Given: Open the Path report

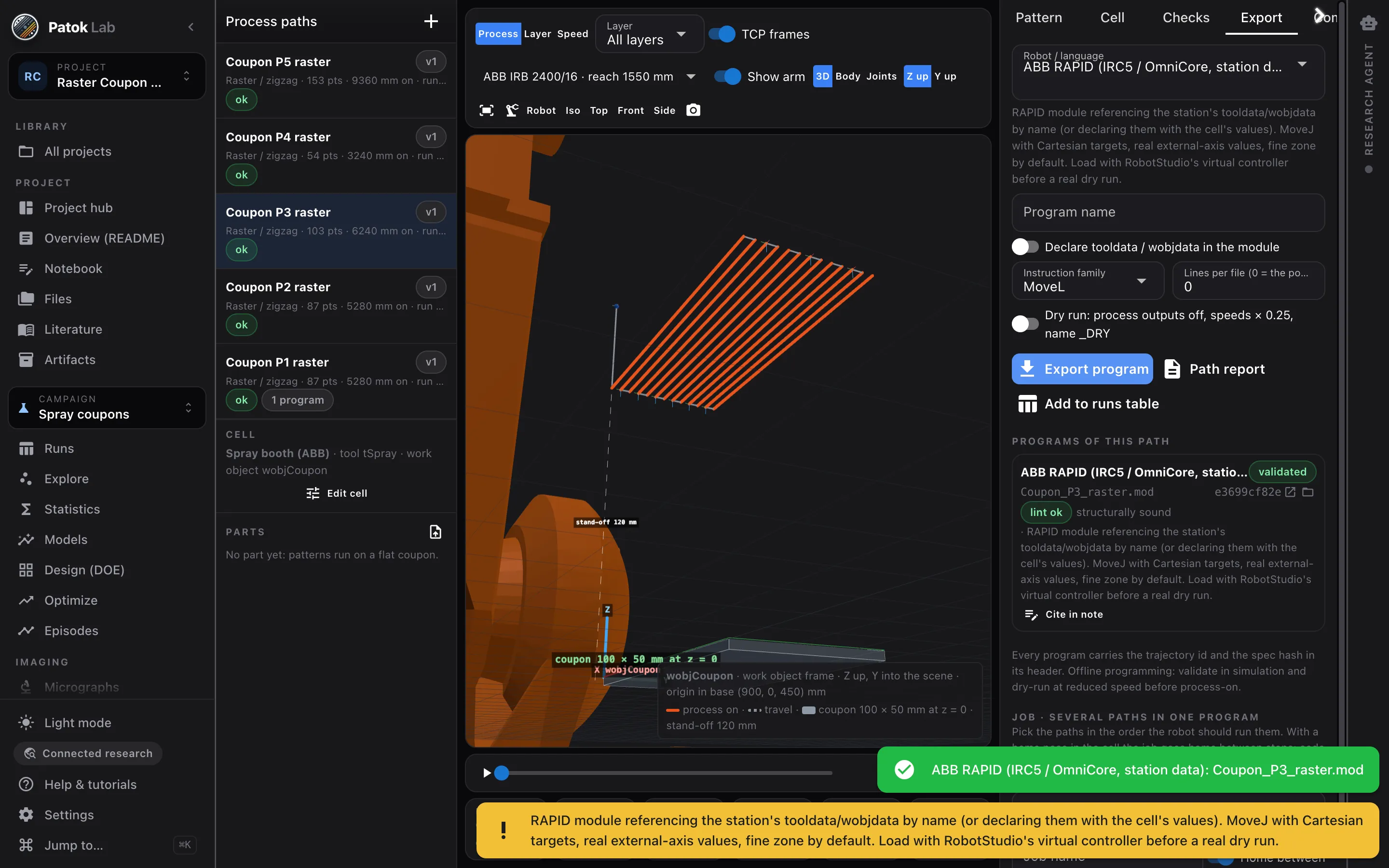Looking at the screenshot, I should 1215,368.
